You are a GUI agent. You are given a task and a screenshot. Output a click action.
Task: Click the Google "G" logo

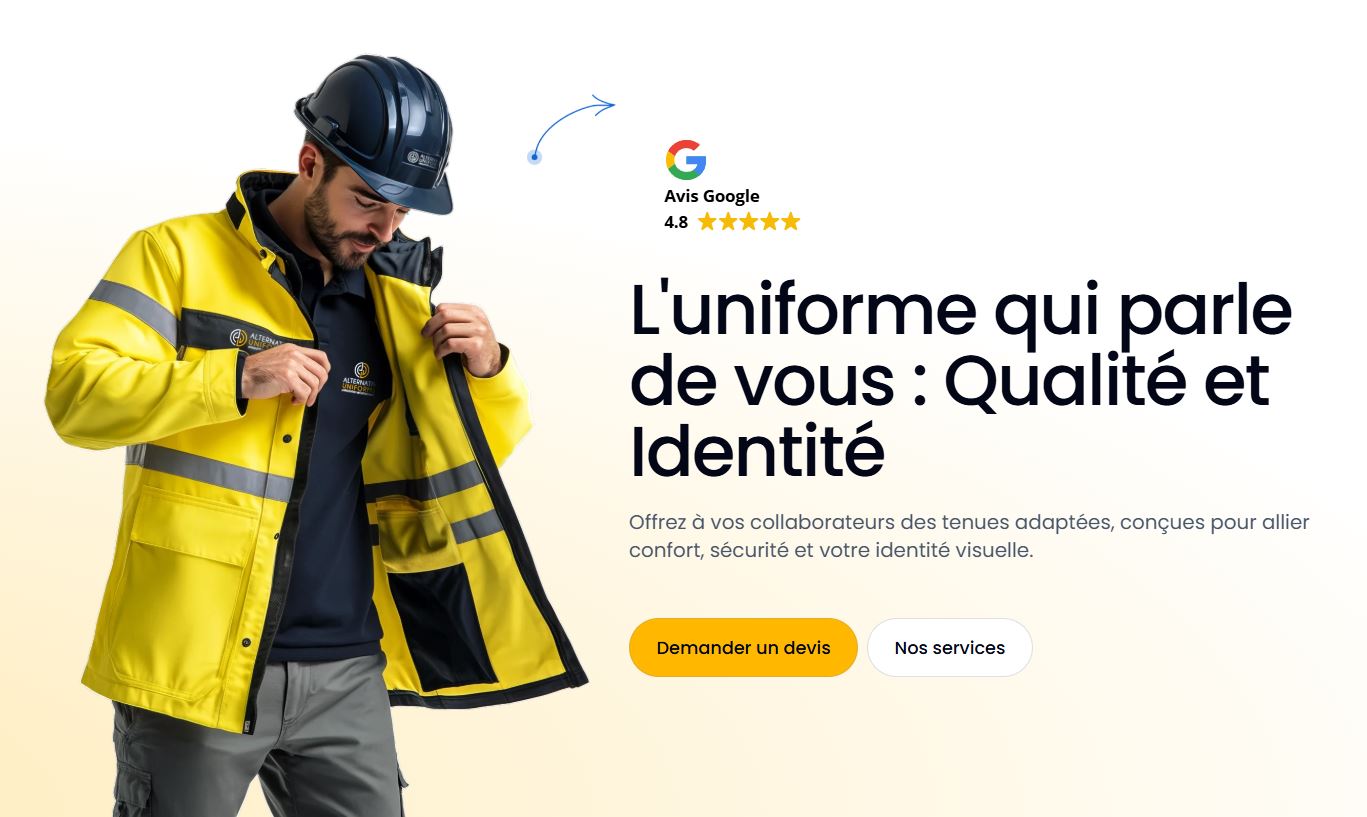686,160
